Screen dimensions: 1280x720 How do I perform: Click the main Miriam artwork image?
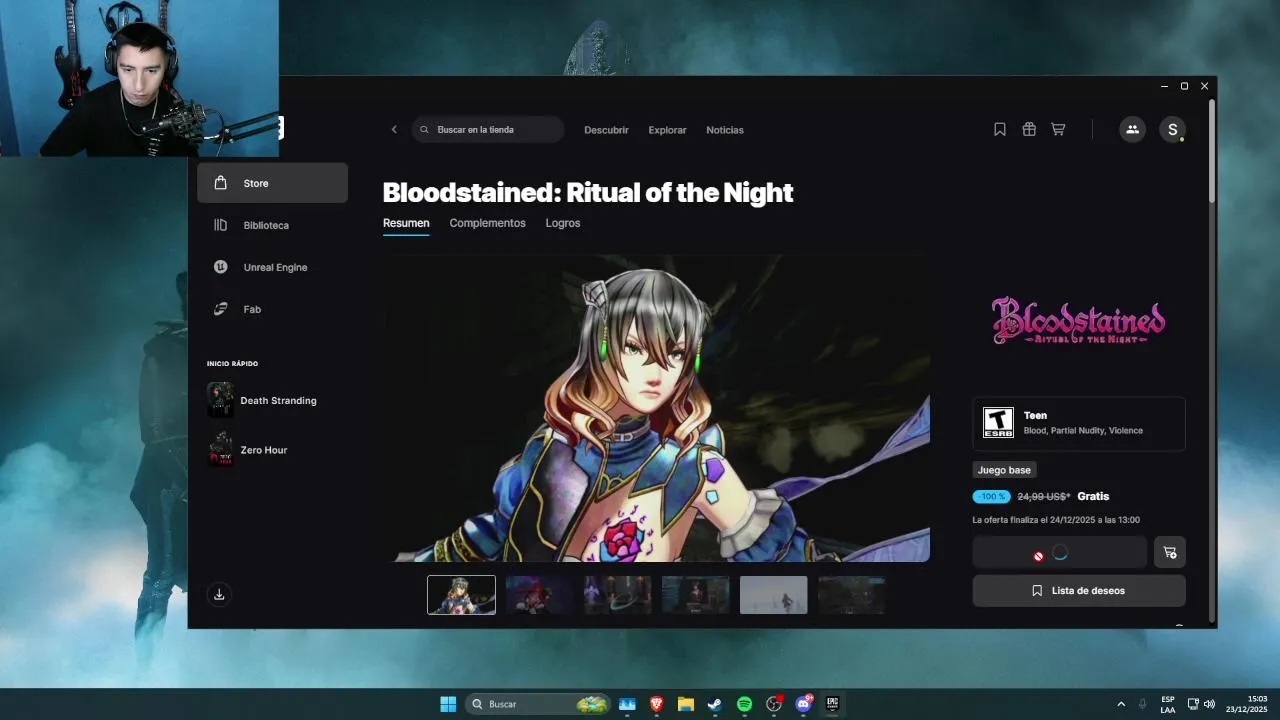point(656,408)
